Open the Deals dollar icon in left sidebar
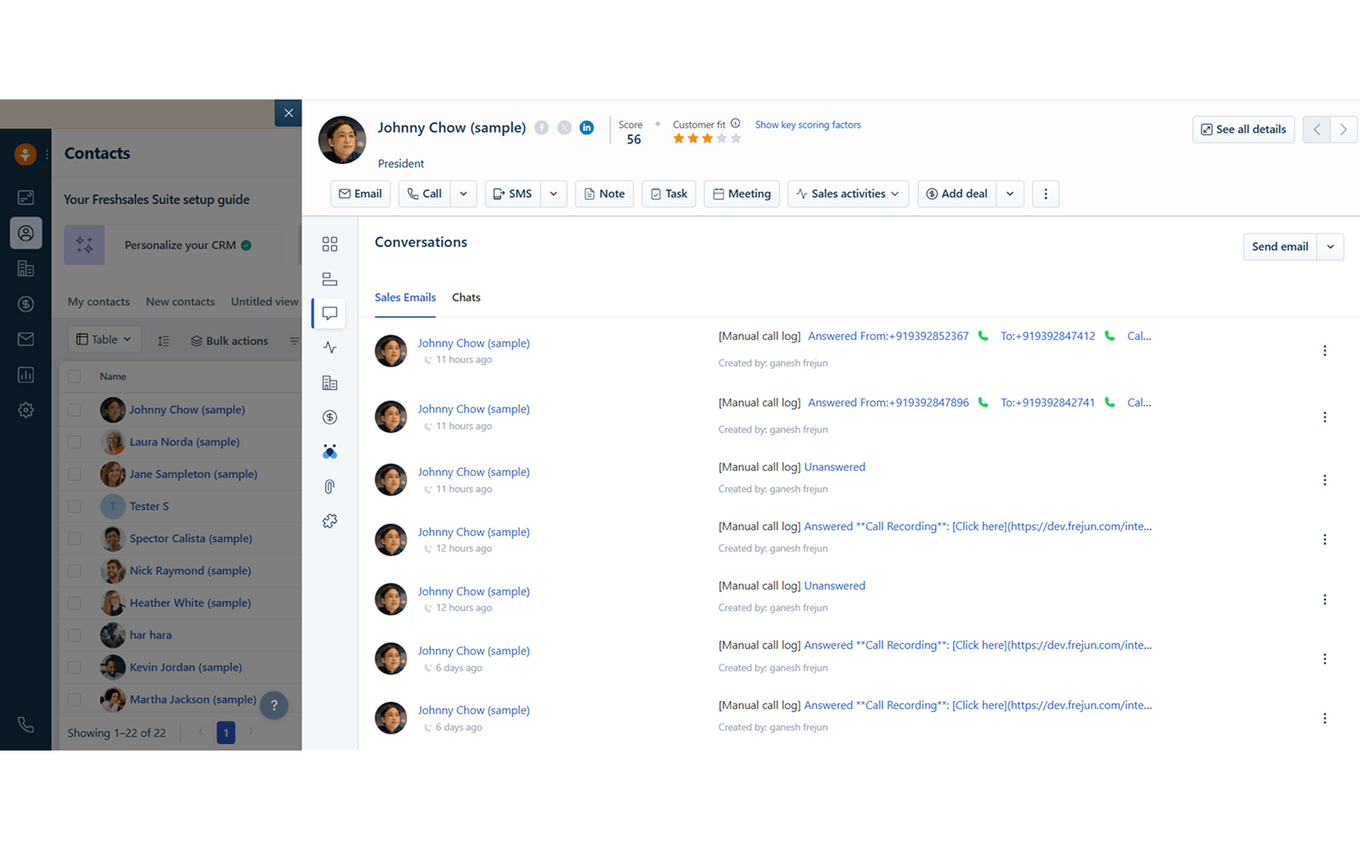The image size is (1360, 850). click(x=26, y=304)
